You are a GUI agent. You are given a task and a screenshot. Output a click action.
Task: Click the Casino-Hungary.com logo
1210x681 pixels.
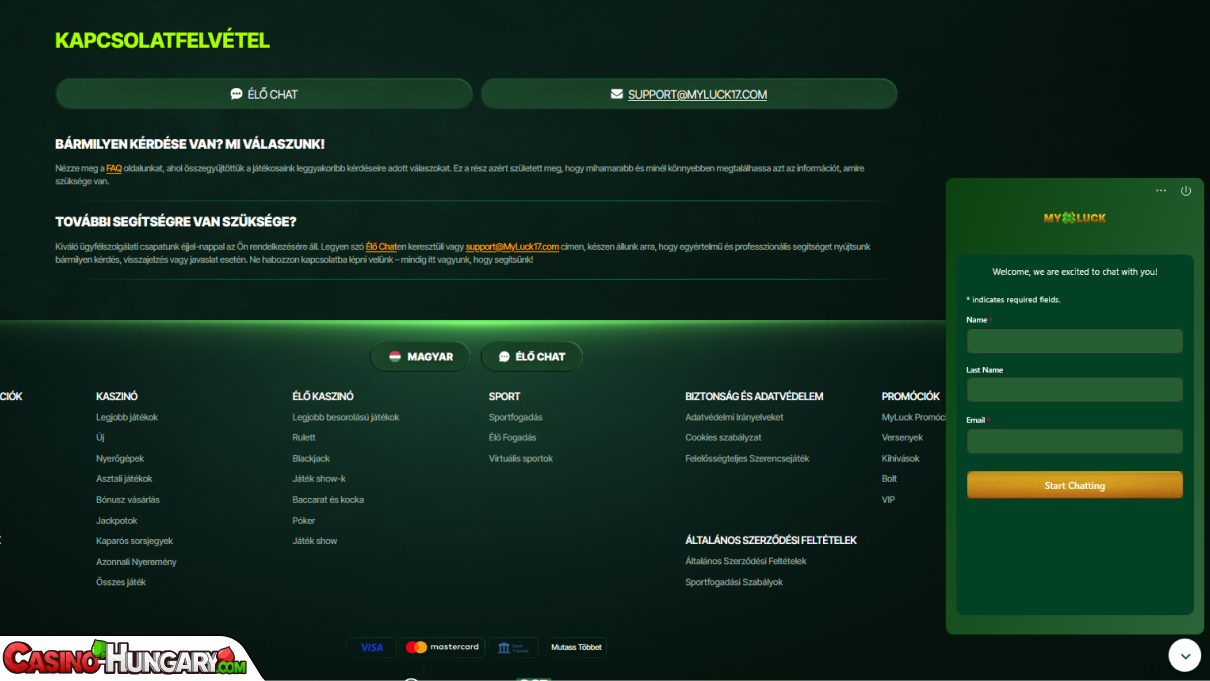(125, 660)
